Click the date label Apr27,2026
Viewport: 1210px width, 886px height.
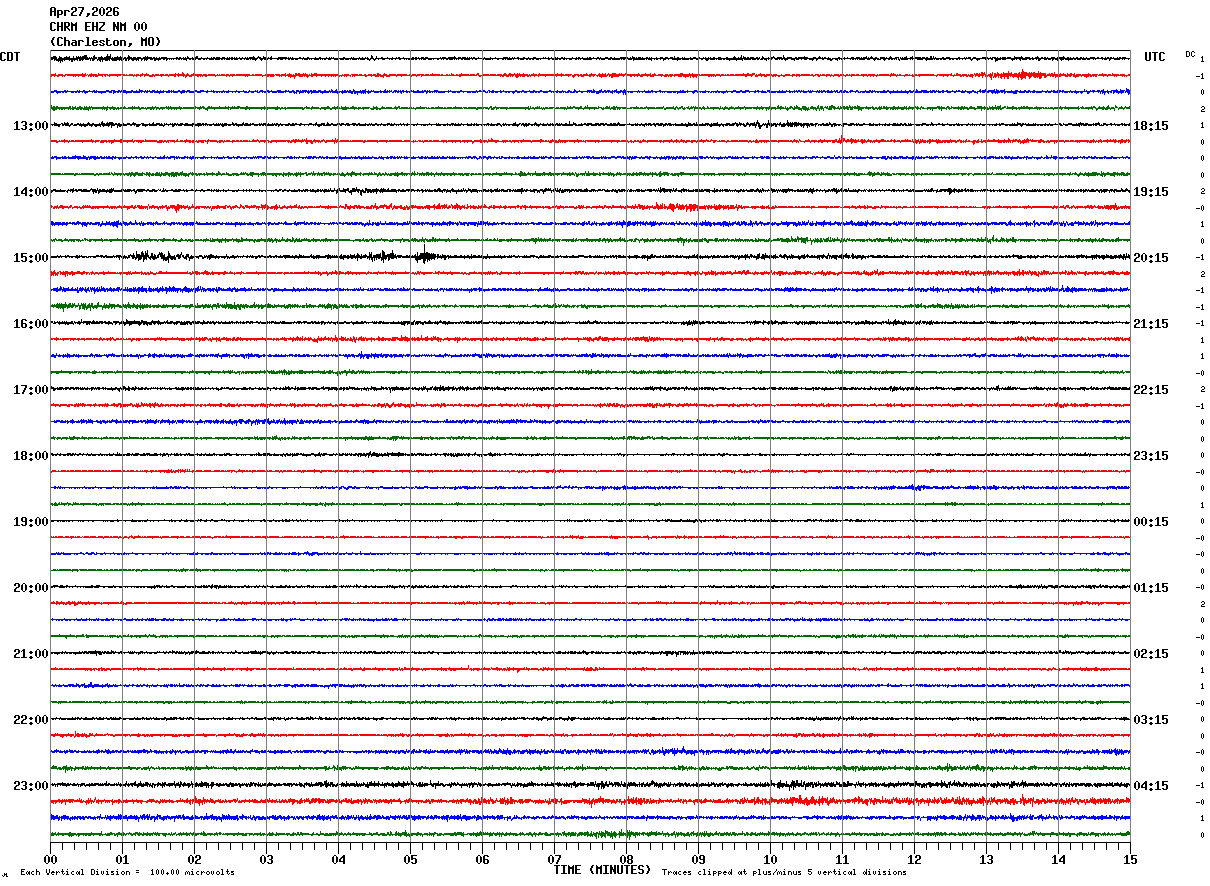pos(84,12)
